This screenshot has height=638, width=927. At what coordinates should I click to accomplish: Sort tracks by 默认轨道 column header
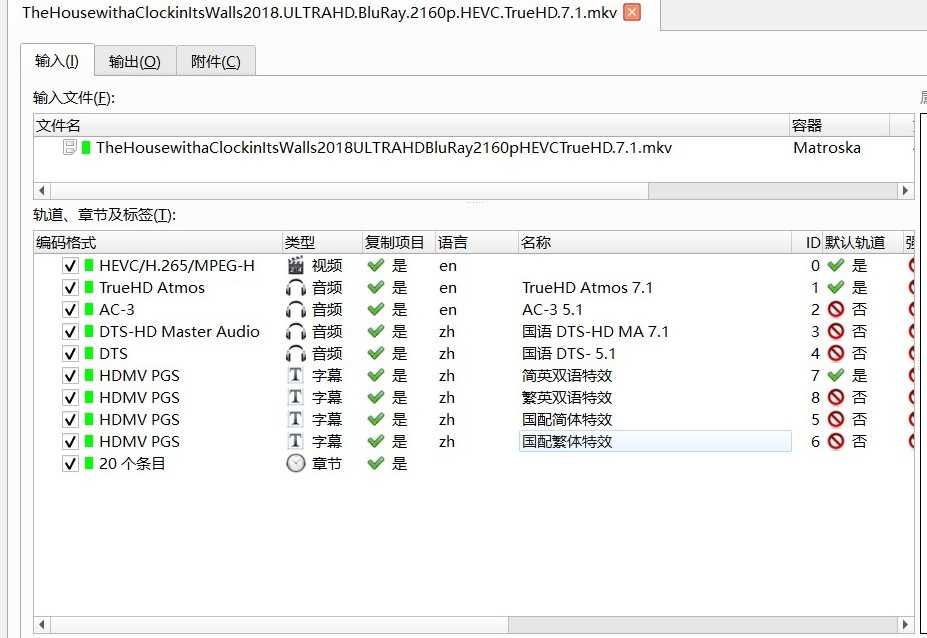pyautogui.click(x=863, y=242)
